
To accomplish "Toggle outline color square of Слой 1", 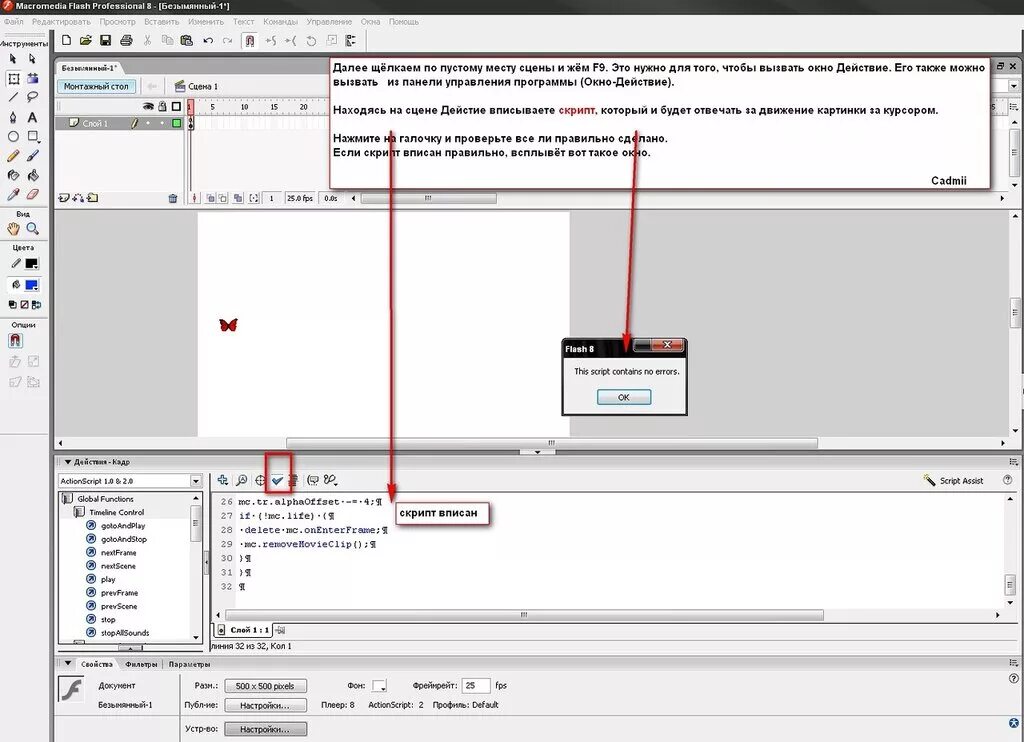I will coord(176,123).
